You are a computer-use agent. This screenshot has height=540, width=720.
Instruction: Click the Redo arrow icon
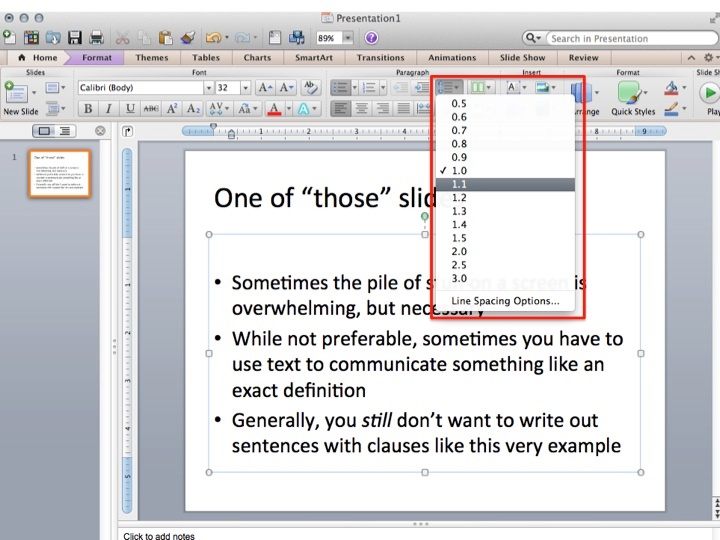pyautogui.click(x=242, y=38)
